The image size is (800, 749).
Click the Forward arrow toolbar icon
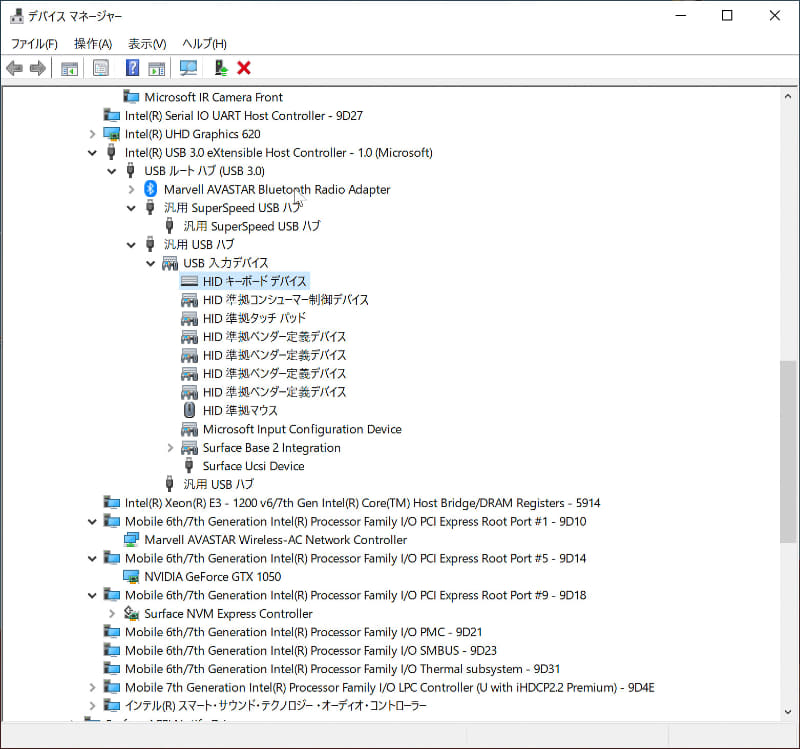[x=38, y=68]
